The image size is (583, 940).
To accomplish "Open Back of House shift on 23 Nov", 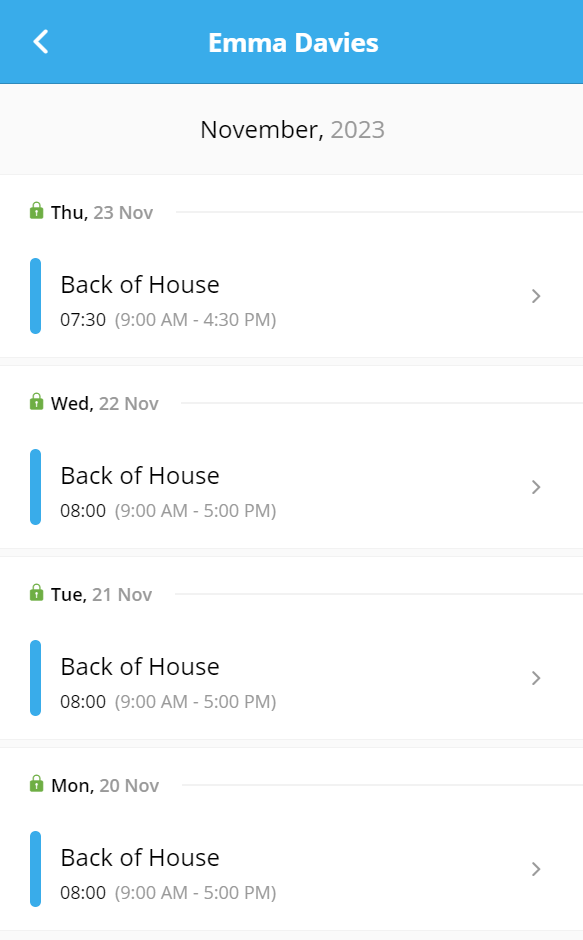I will tap(292, 296).
